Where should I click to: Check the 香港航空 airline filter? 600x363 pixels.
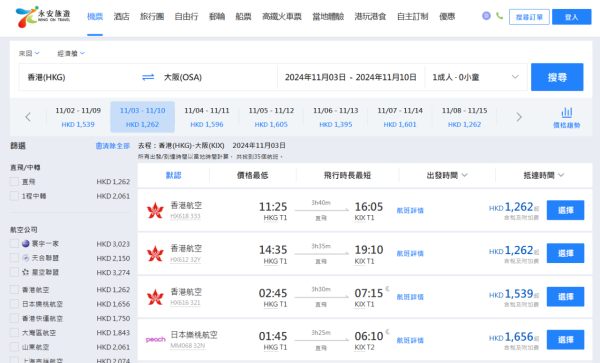pyautogui.click(x=14, y=290)
